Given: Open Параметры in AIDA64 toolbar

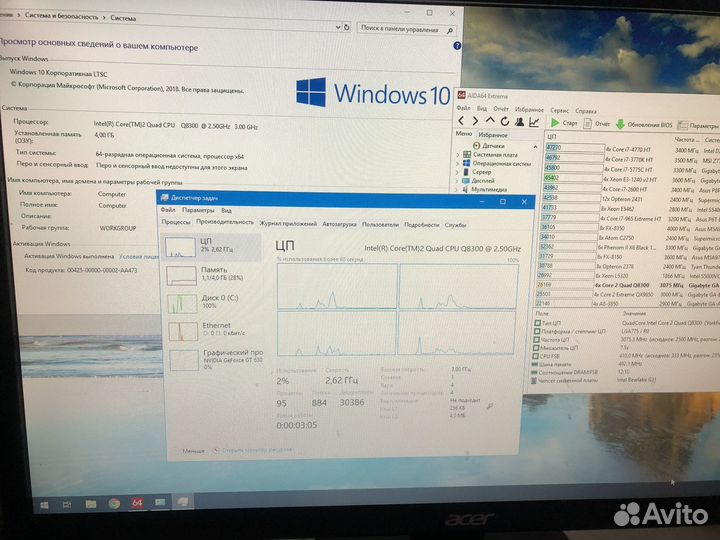Looking at the screenshot, I should (x=698, y=125).
